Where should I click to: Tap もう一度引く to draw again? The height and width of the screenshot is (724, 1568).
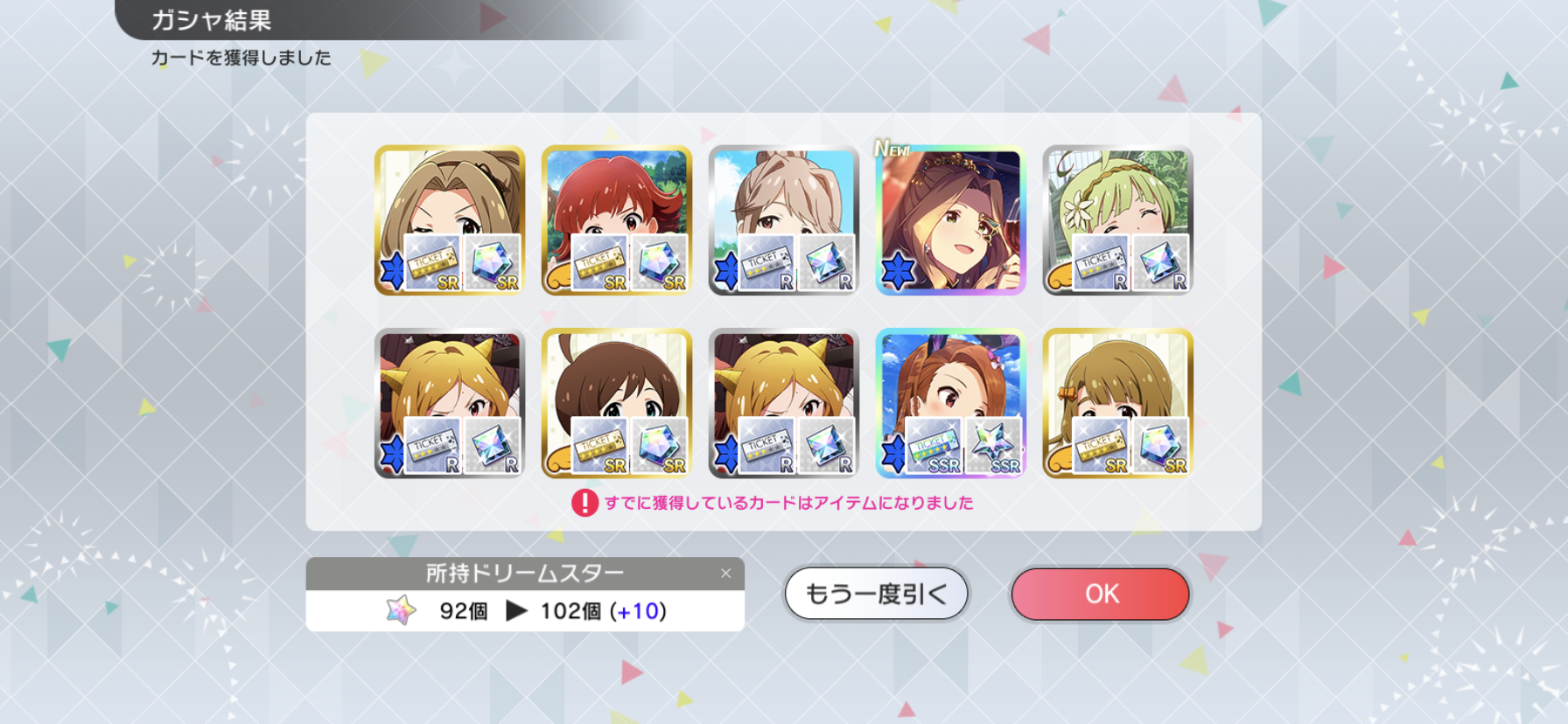coord(876,594)
